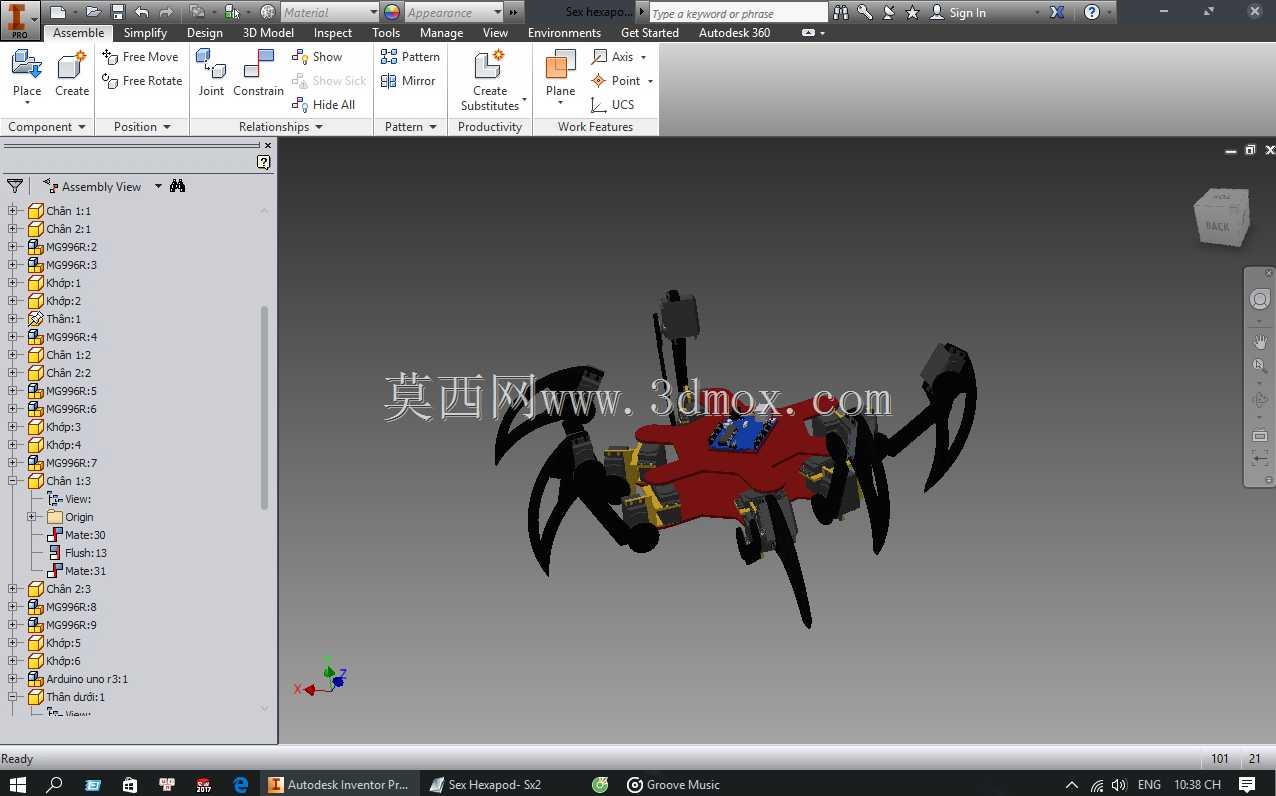Open the Pattern component tool
Image resolution: width=1276 pixels, height=796 pixels.
tap(410, 57)
